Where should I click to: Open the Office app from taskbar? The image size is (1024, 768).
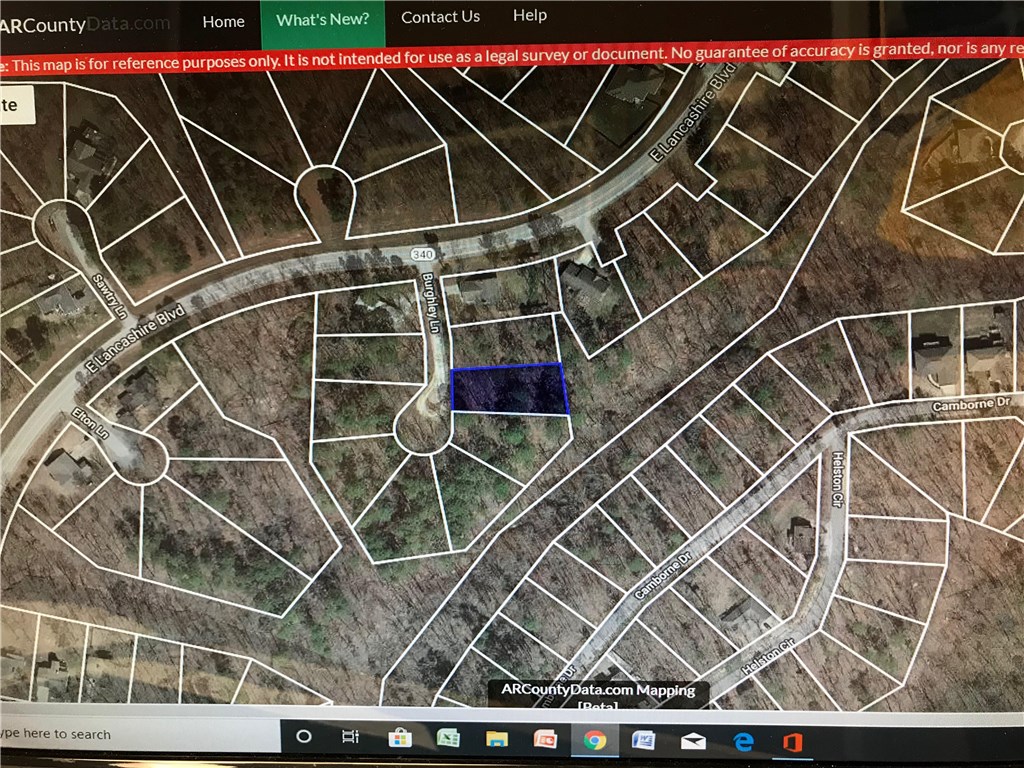click(x=792, y=743)
